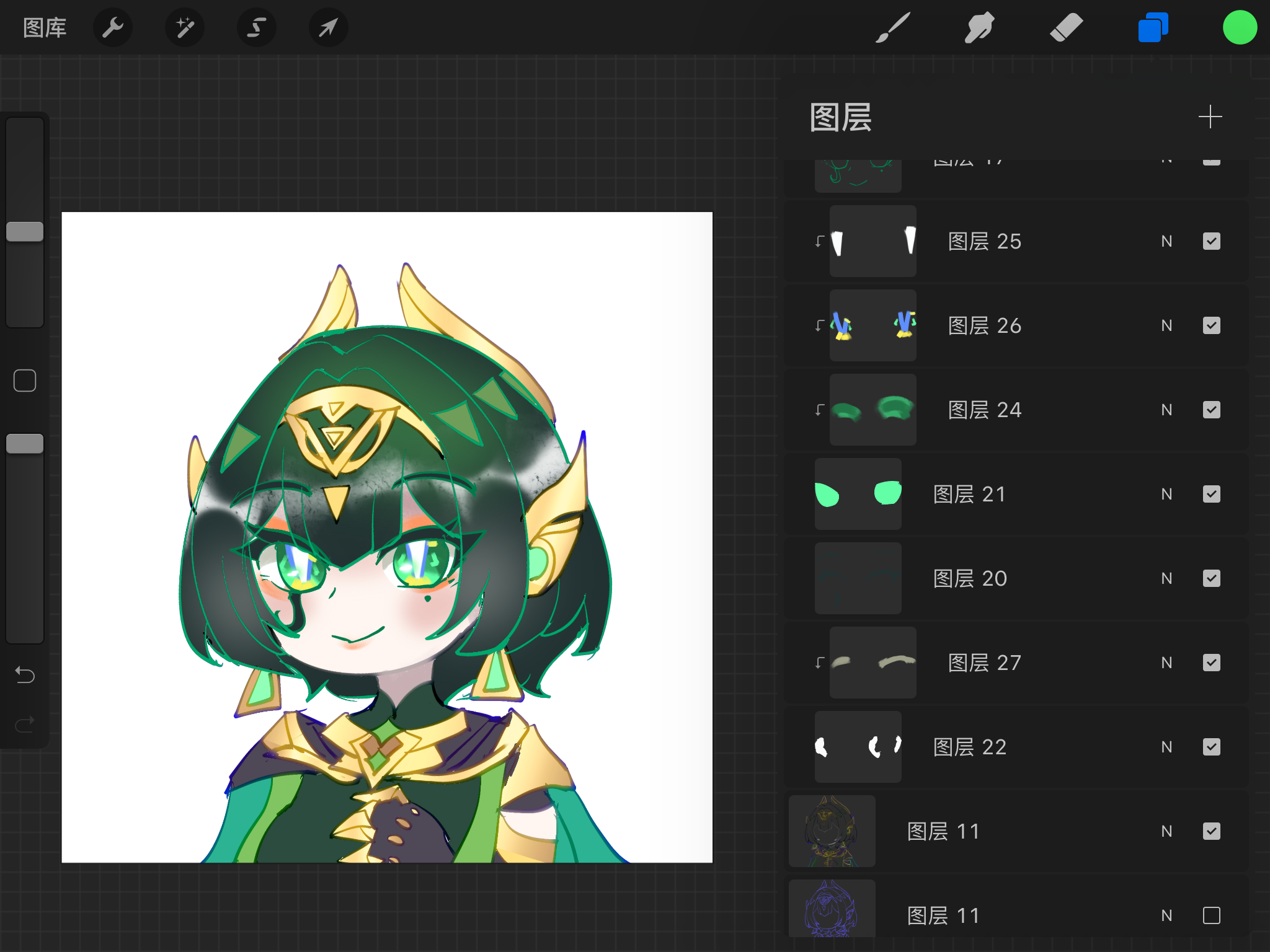Select the Eraser tool
This screenshot has height=952, width=1270.
1067,28
